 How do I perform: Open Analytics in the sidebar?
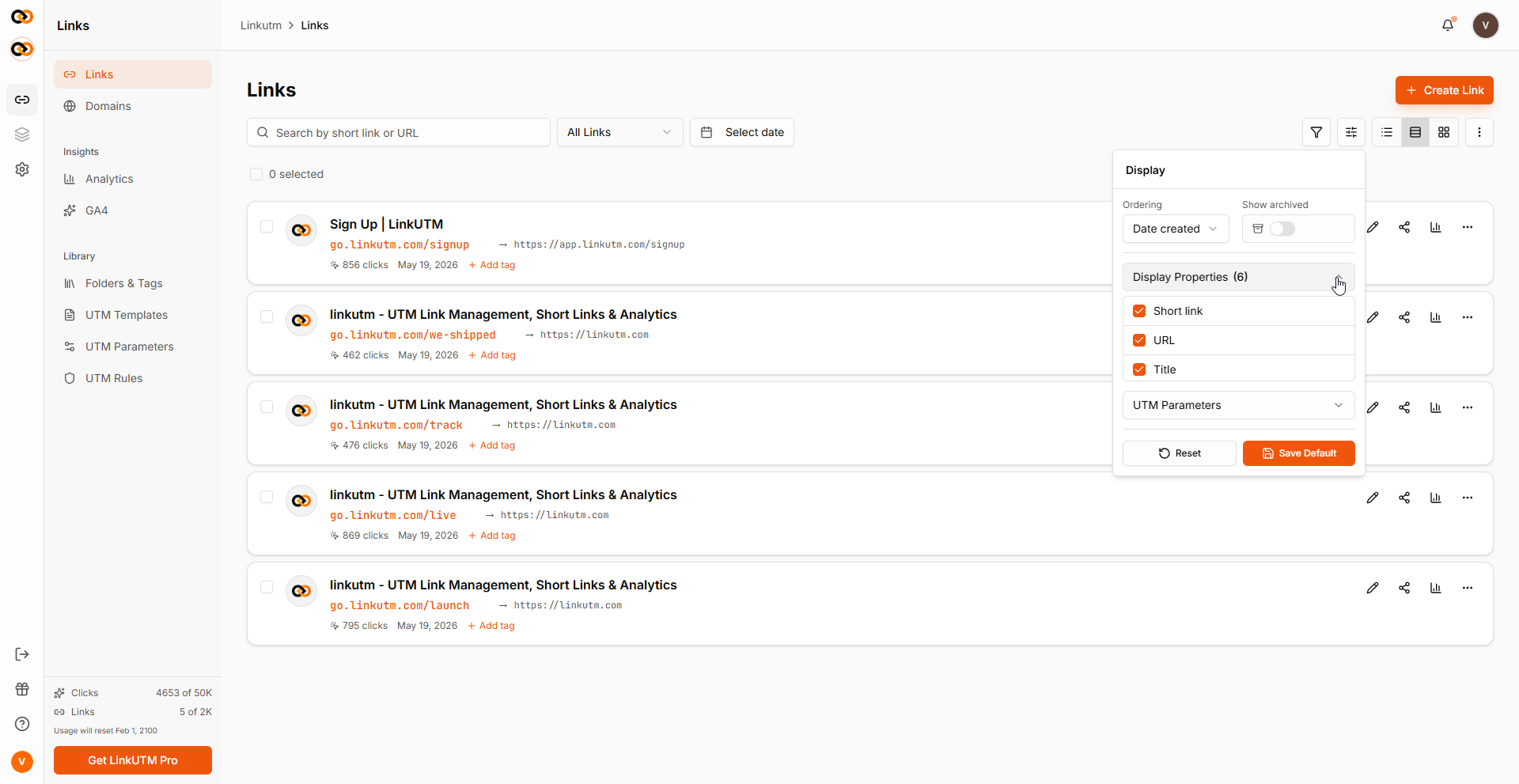pyautogui.click(x=133, y=179)
